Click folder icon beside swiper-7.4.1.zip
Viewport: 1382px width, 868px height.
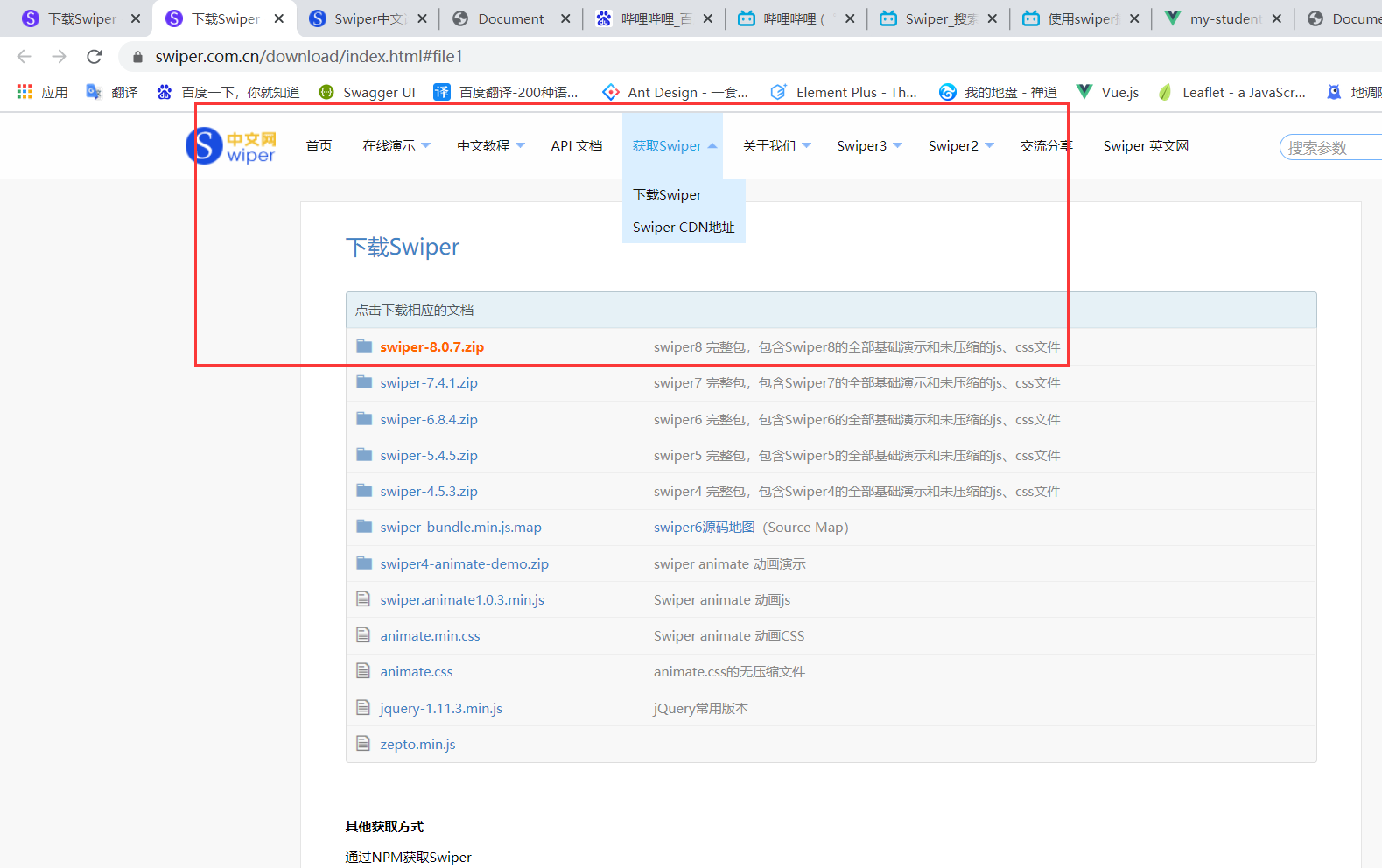364,382
